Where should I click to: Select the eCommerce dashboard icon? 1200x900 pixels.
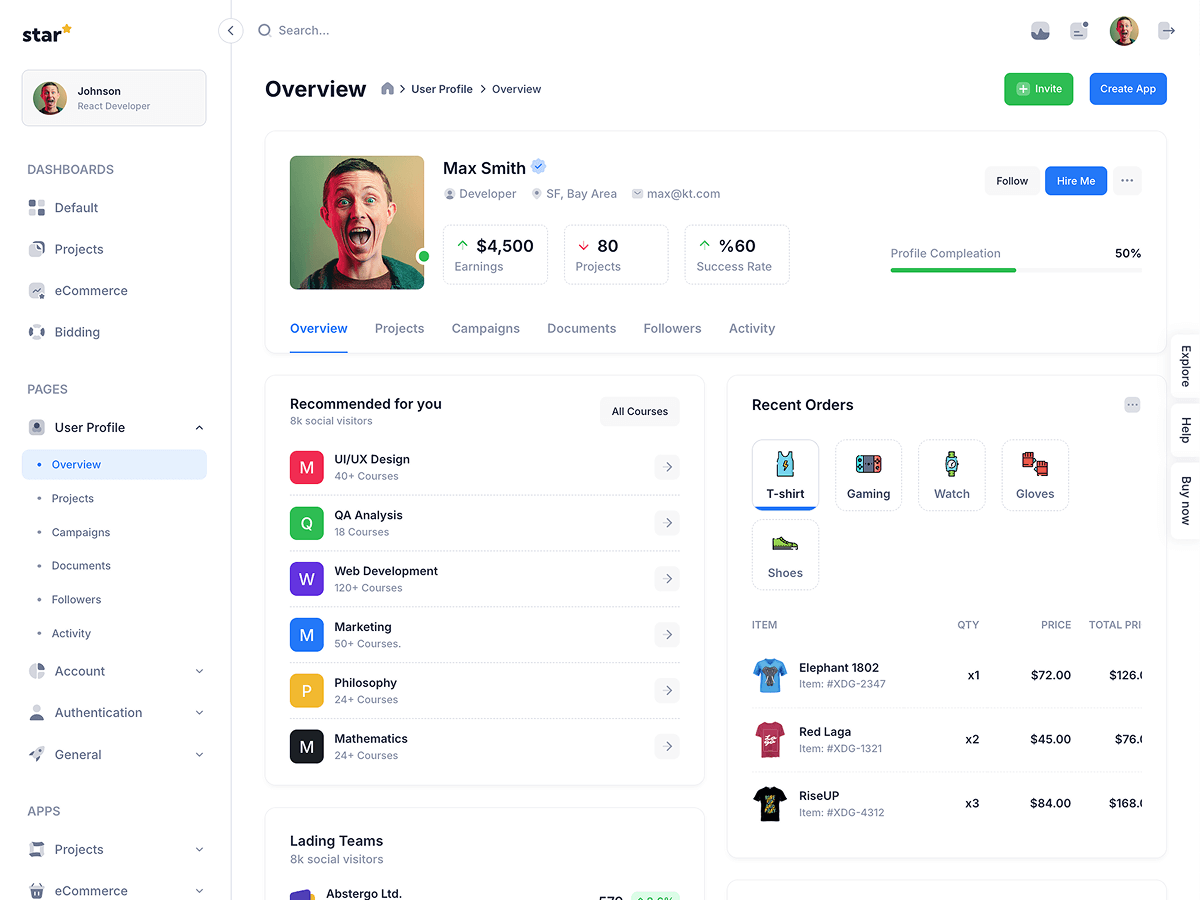pyautogui.click(x=37, y=290)
